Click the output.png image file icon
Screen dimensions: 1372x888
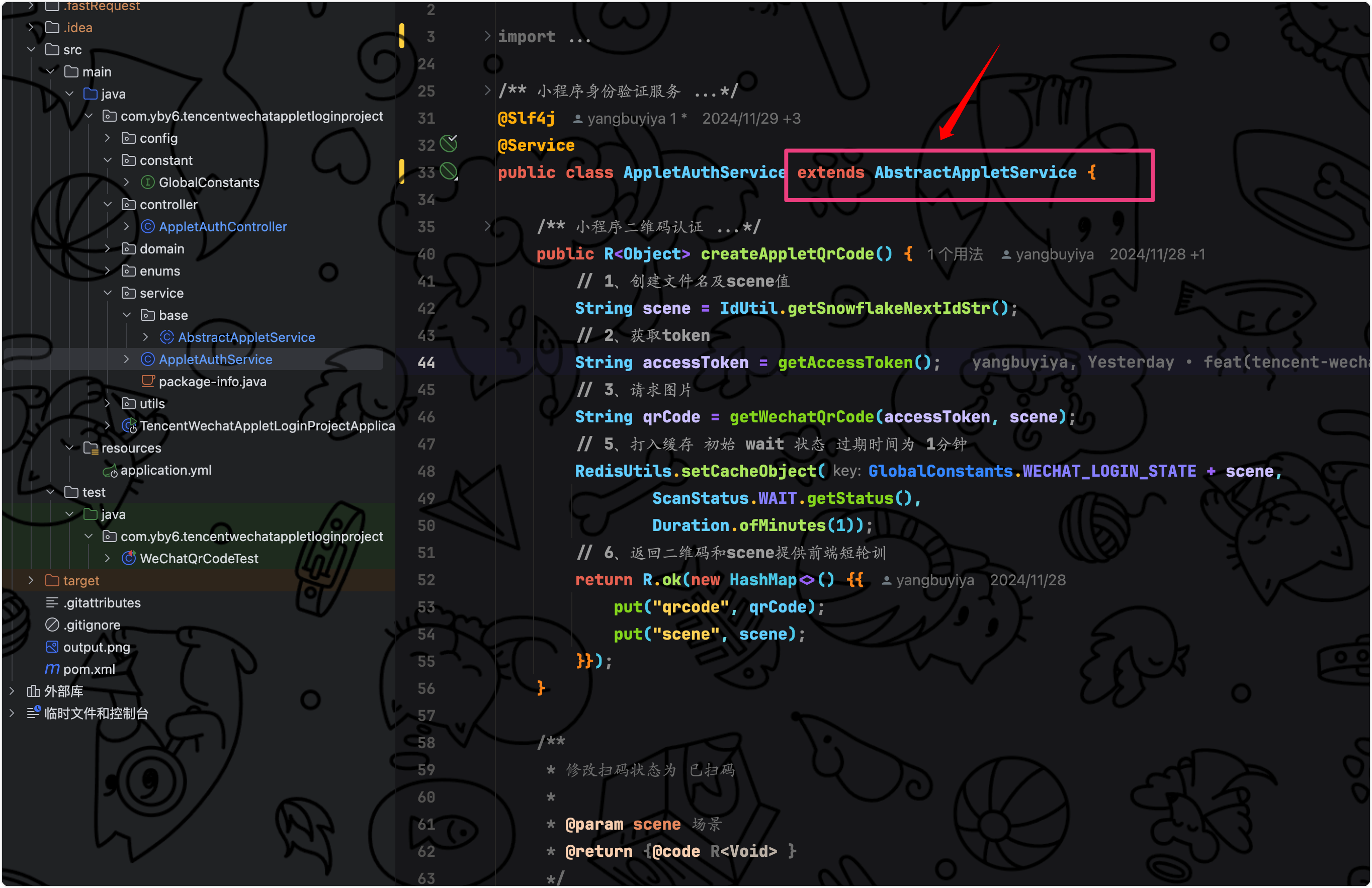[x=52, y=647]
